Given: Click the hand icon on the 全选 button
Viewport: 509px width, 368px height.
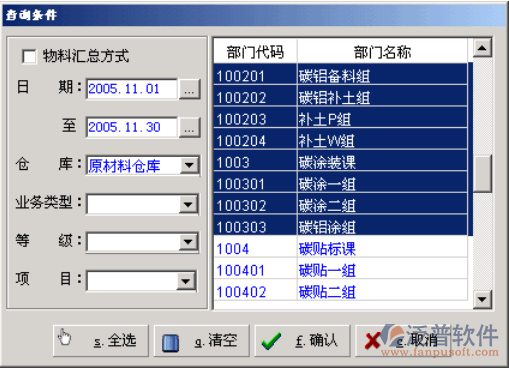Looking at the screenshot, I should coord(64,337).
